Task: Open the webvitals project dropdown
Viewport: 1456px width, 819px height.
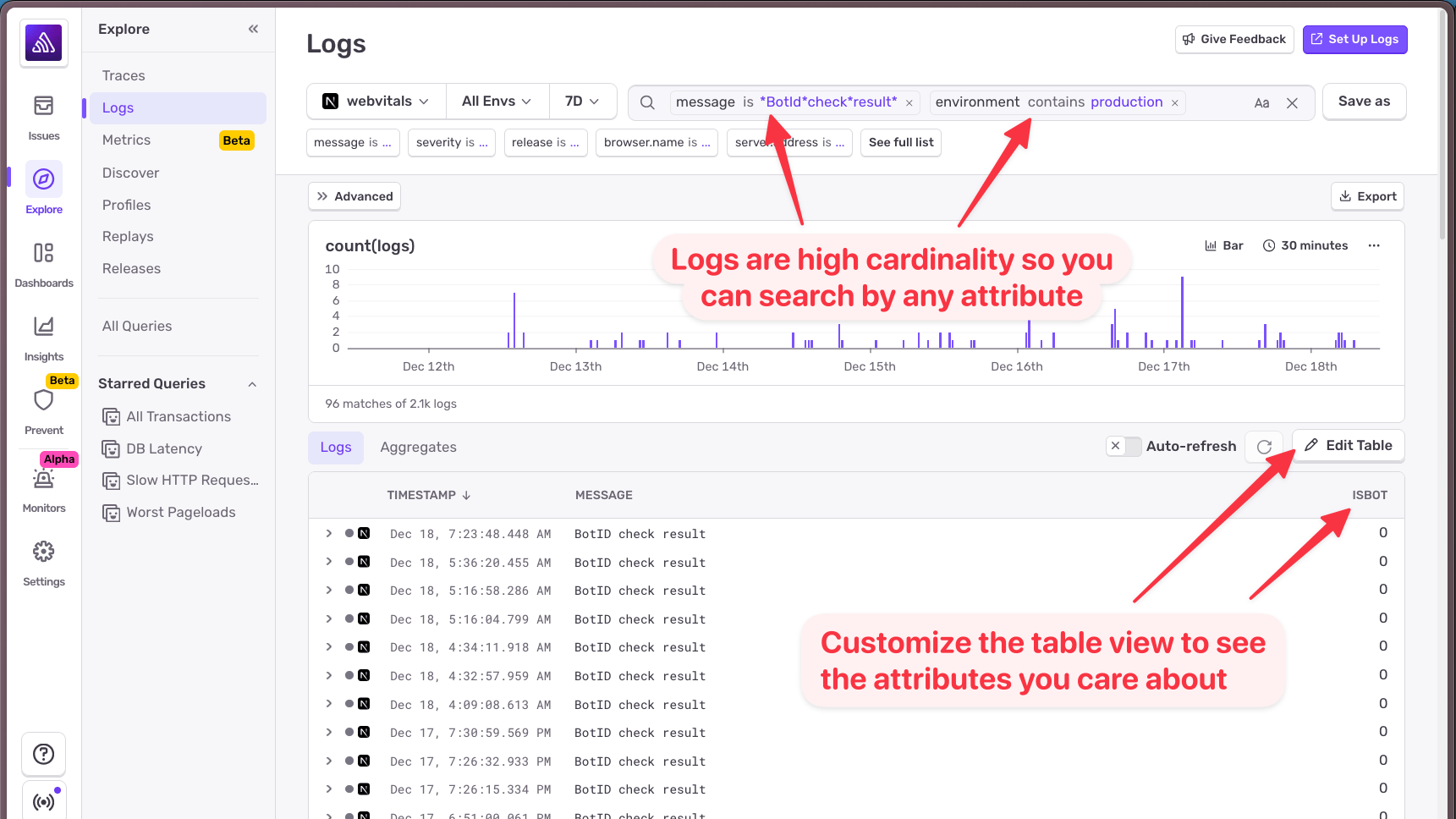Action: click(375, 101)
